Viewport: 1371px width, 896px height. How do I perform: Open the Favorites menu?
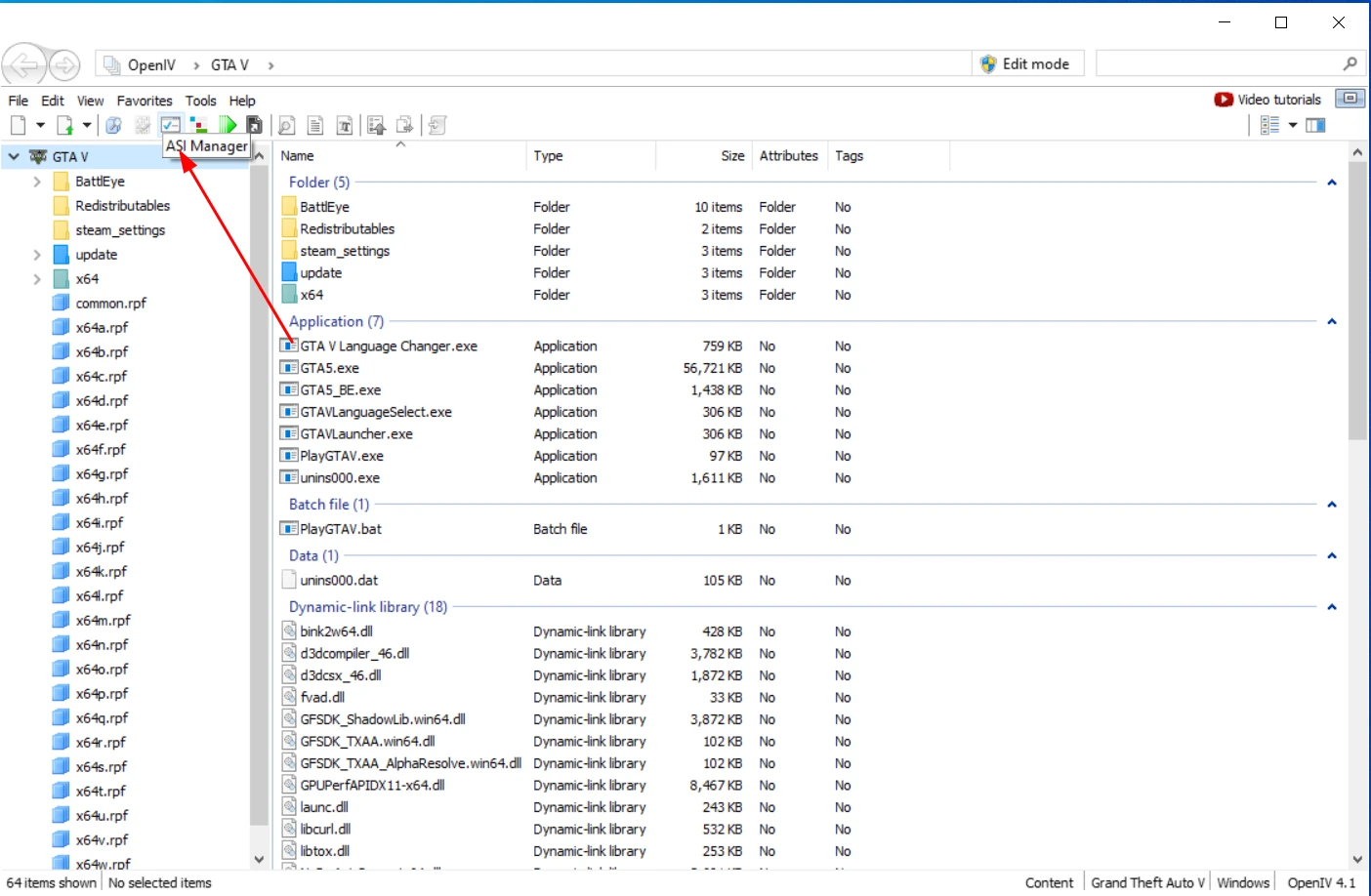145,101
